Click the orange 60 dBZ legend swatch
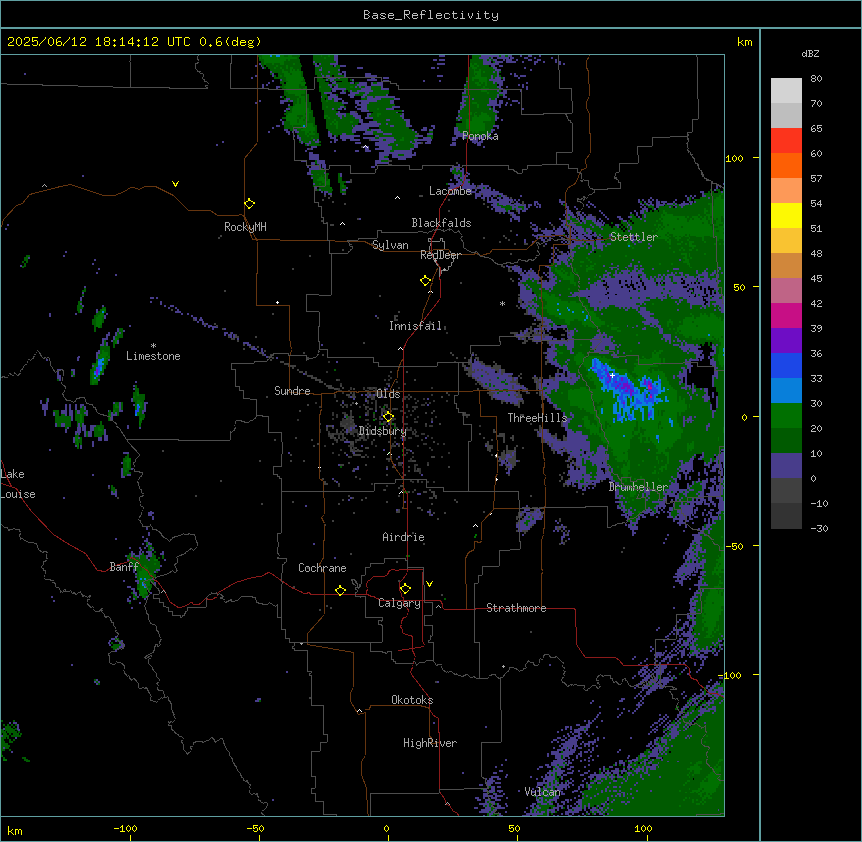 [x=786, y=165]
